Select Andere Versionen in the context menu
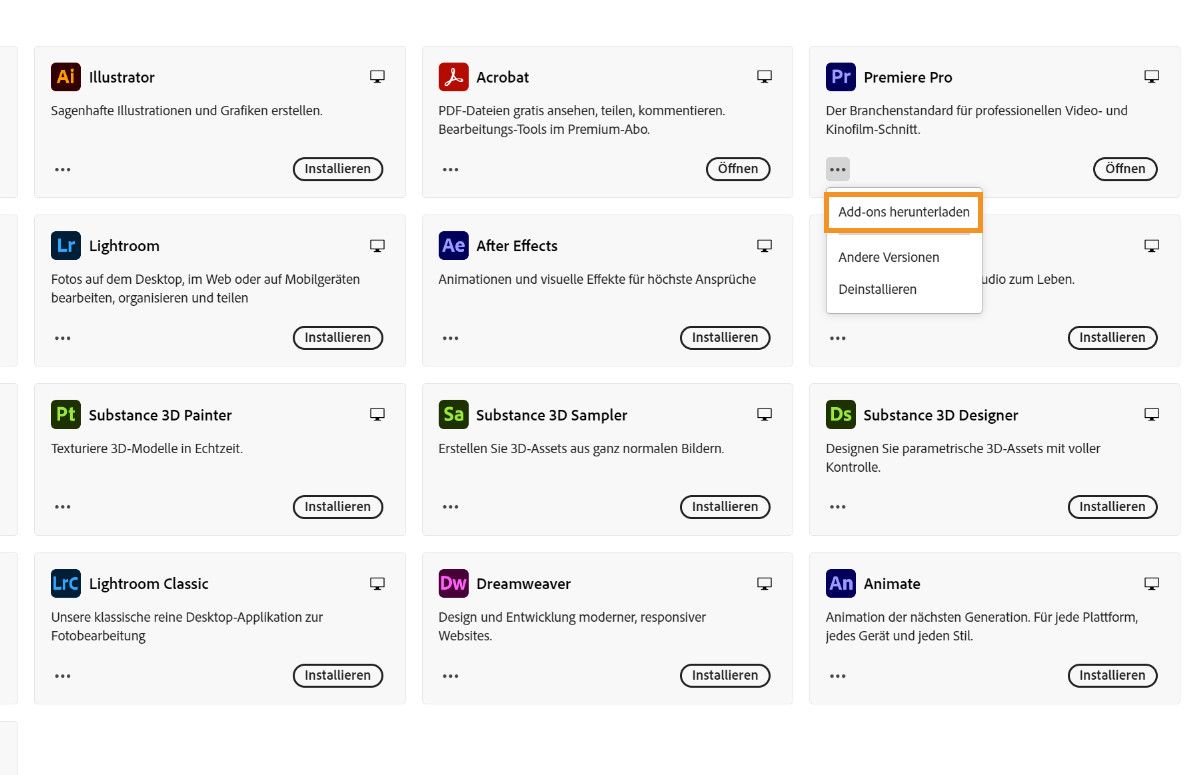 point(888,257)
